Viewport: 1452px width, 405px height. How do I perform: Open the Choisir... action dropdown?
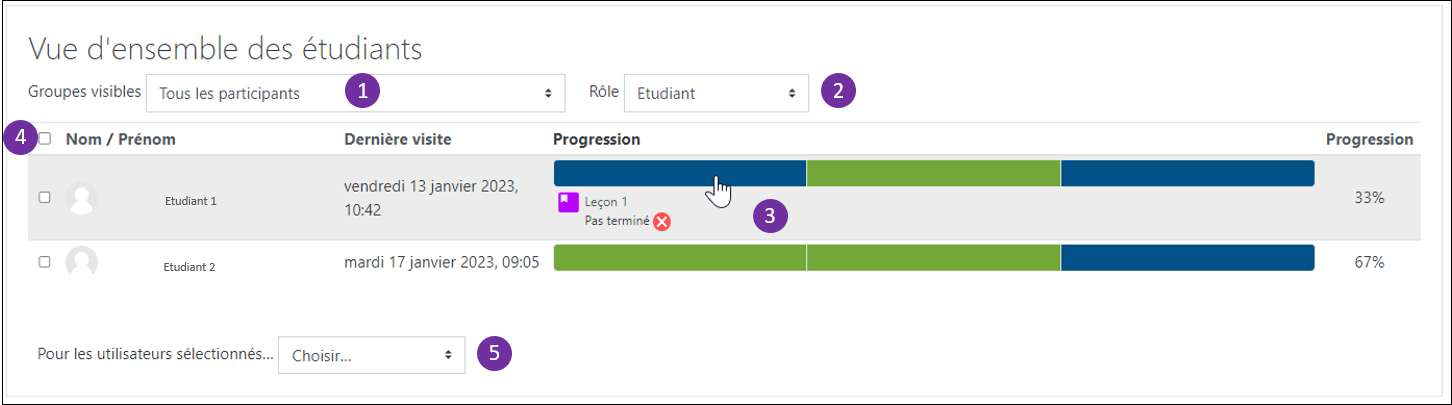[371, 355]
